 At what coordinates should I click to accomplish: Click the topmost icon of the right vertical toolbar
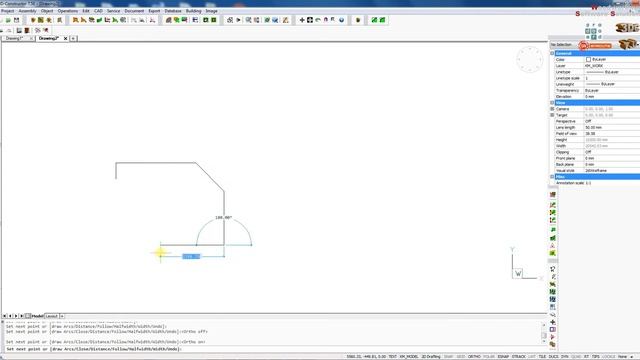(553, 195)
